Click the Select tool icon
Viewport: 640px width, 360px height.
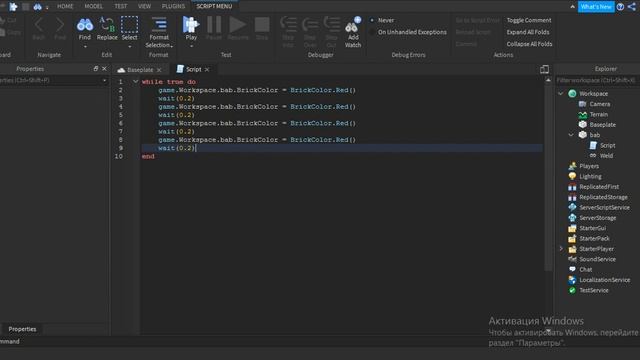(129, 24)
